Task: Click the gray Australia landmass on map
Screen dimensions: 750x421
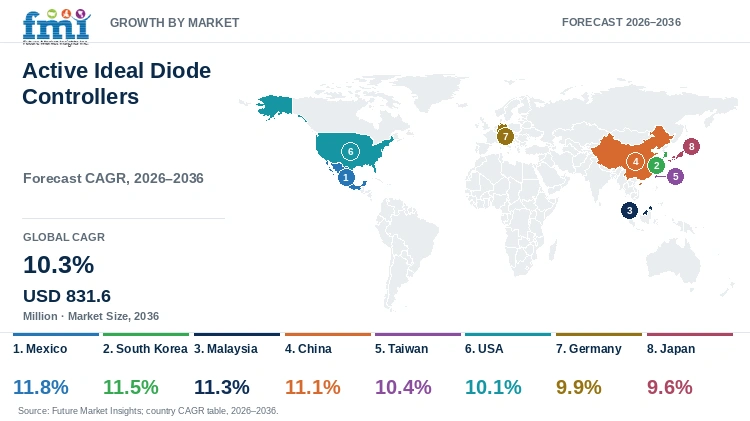Action: 674,262
